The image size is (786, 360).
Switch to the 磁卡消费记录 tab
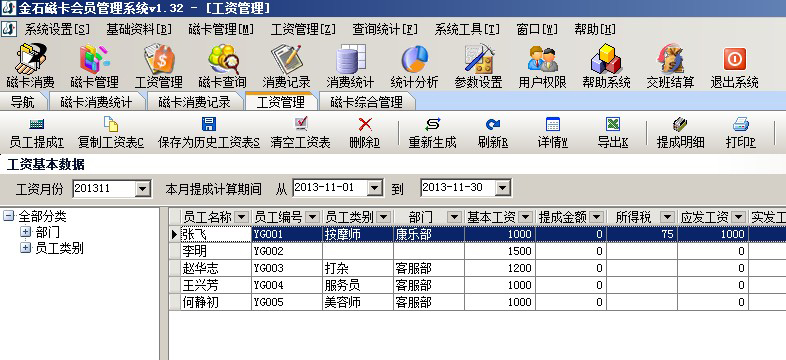pos(194,102)
